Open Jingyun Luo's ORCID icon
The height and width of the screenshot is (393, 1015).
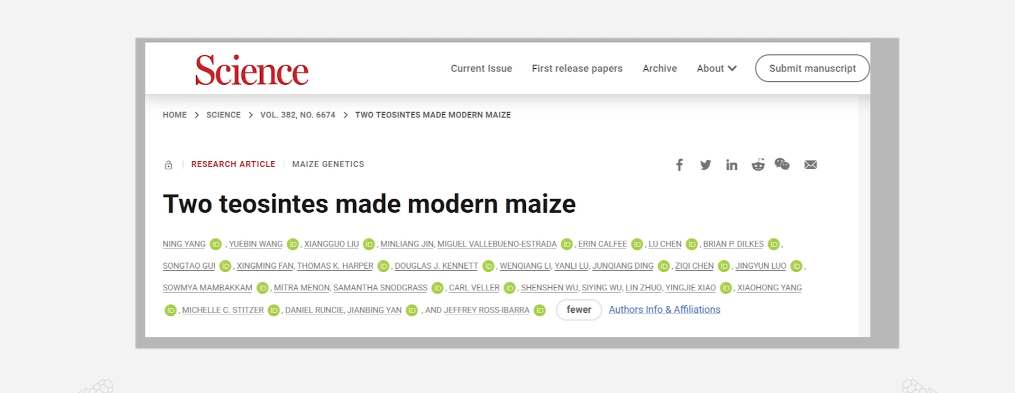[796, 266]
